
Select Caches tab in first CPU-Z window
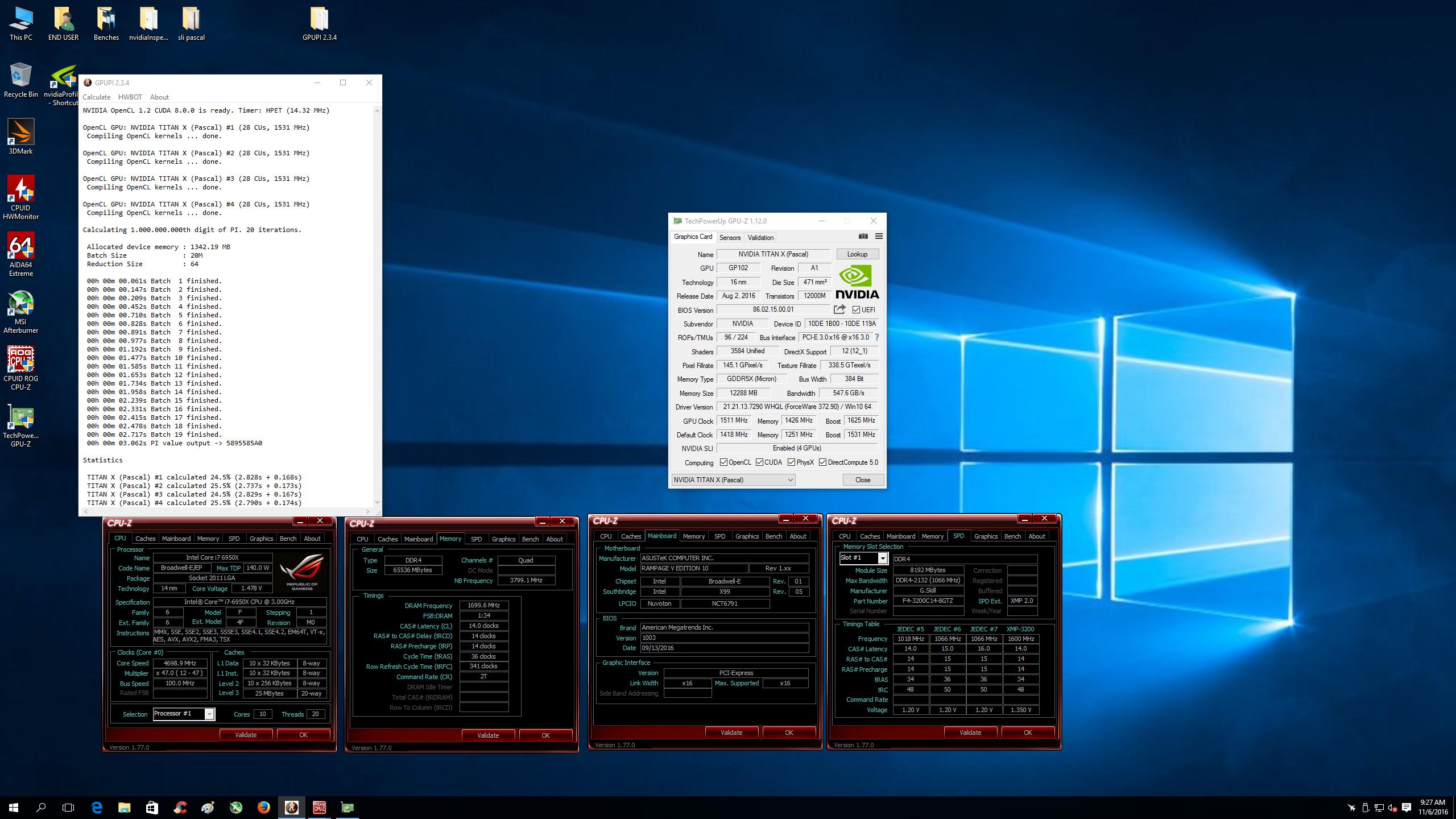[x=145, y=539]
